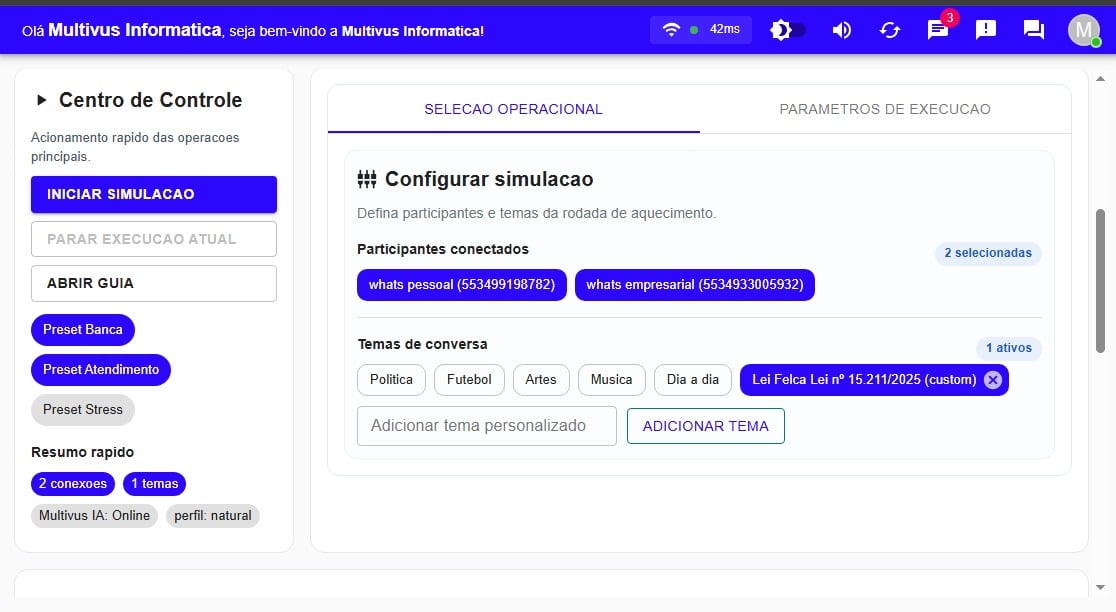Focus the Adicionar tema personalizado input field
Image resolution: width=1116 pixels, height=612 pixels.
click(x=486, y=426)
